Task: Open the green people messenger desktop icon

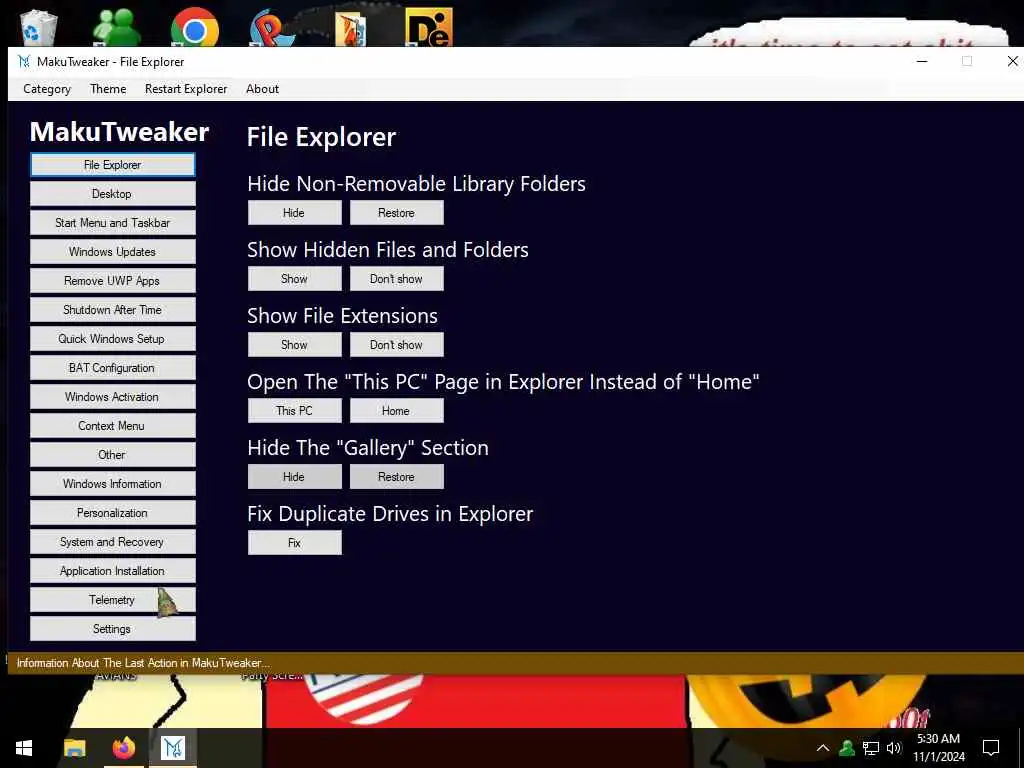Action: tap(116, 27)
